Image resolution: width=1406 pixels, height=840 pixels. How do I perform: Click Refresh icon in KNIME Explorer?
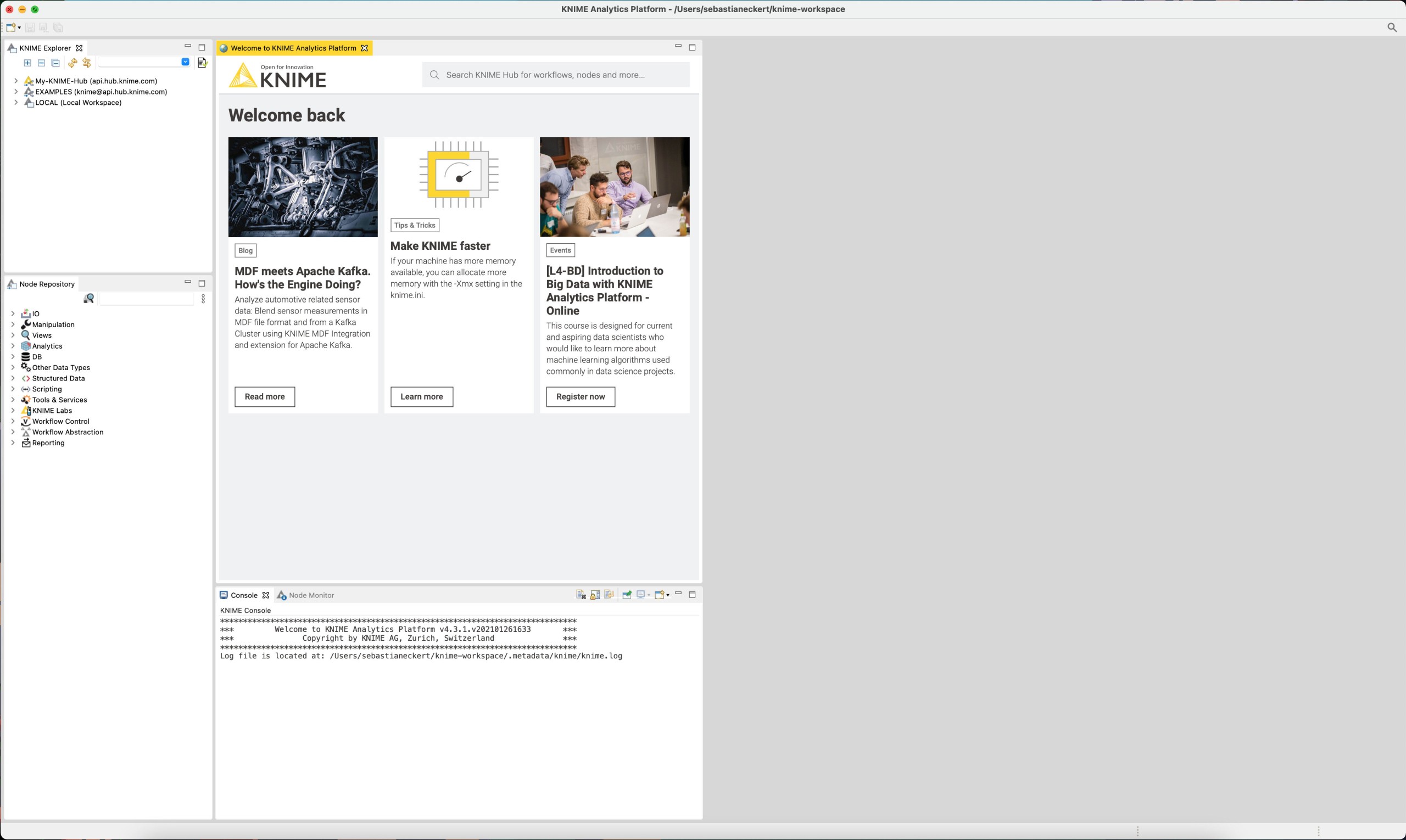coord(72,63)
